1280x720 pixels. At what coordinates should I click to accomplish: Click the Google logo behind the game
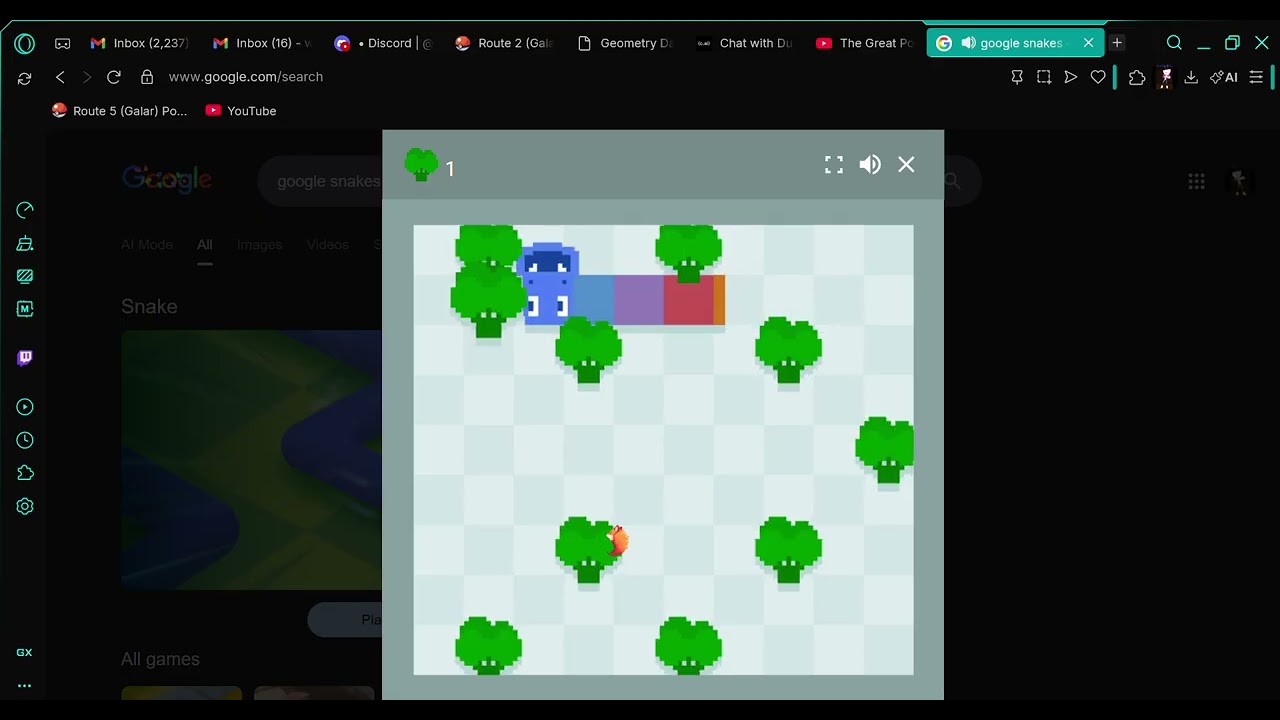(x=167, y=180)
